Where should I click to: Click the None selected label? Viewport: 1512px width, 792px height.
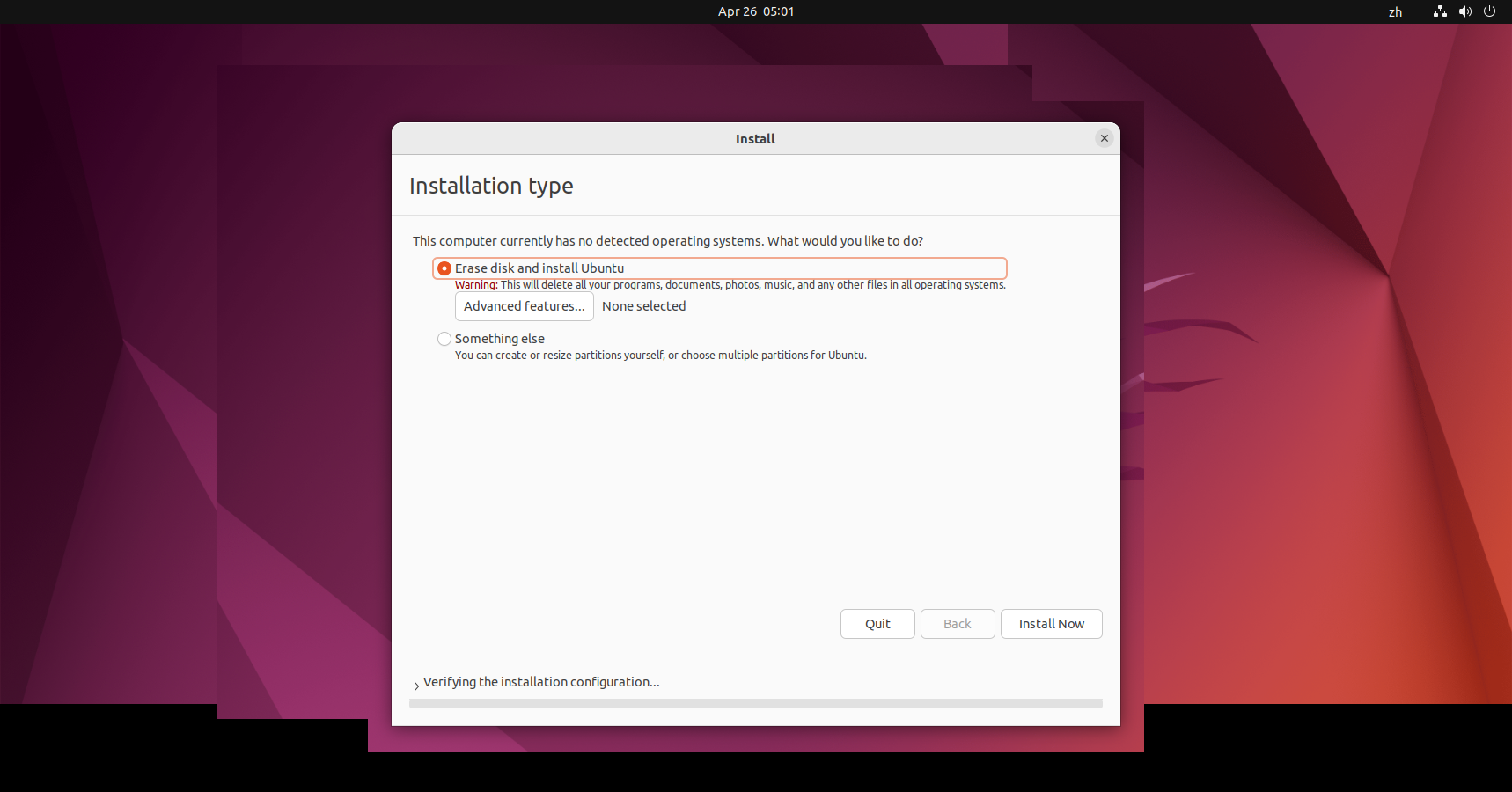(x=644, y=306)
